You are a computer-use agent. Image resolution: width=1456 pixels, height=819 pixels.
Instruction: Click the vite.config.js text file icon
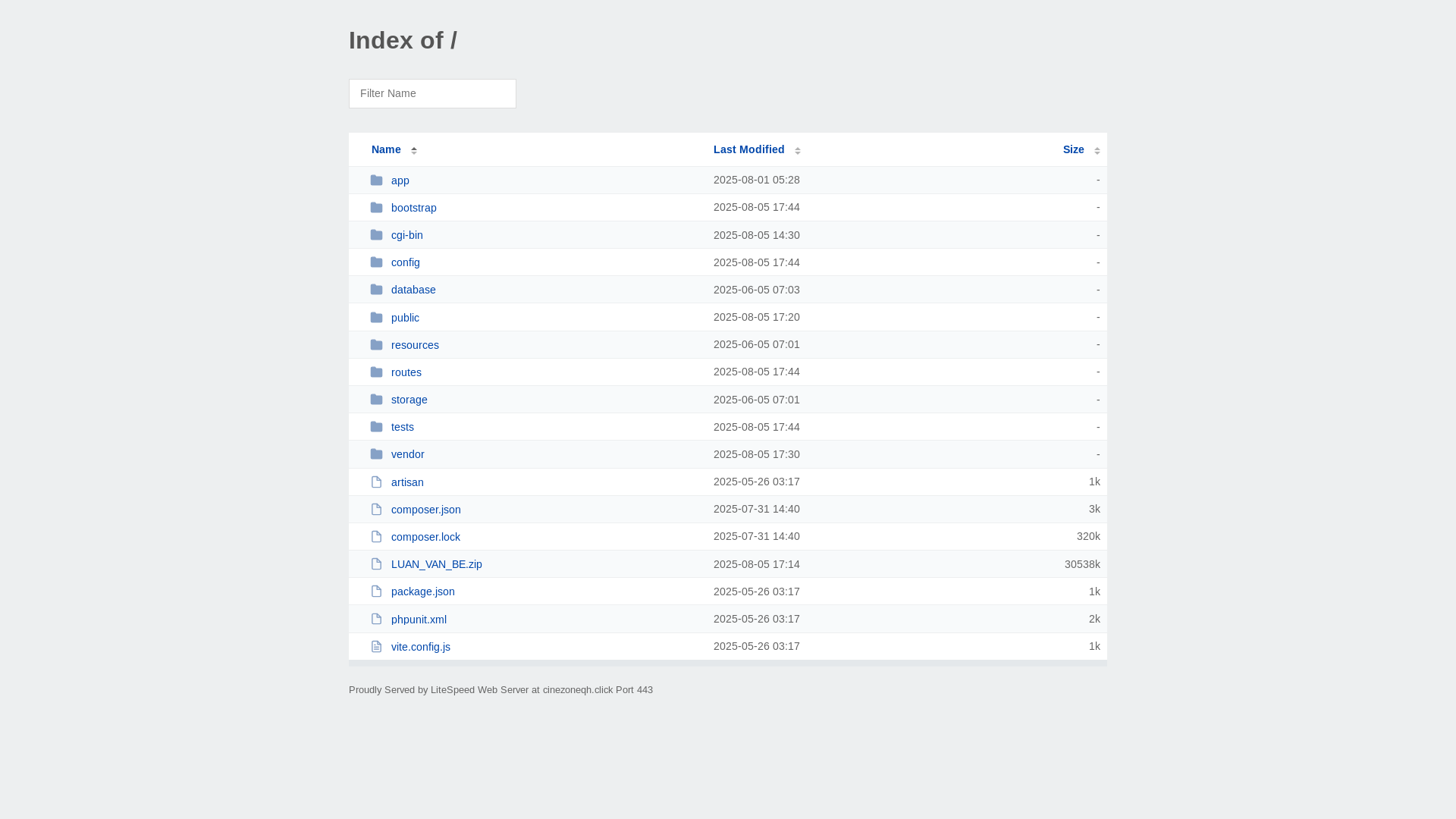(376, 647)
